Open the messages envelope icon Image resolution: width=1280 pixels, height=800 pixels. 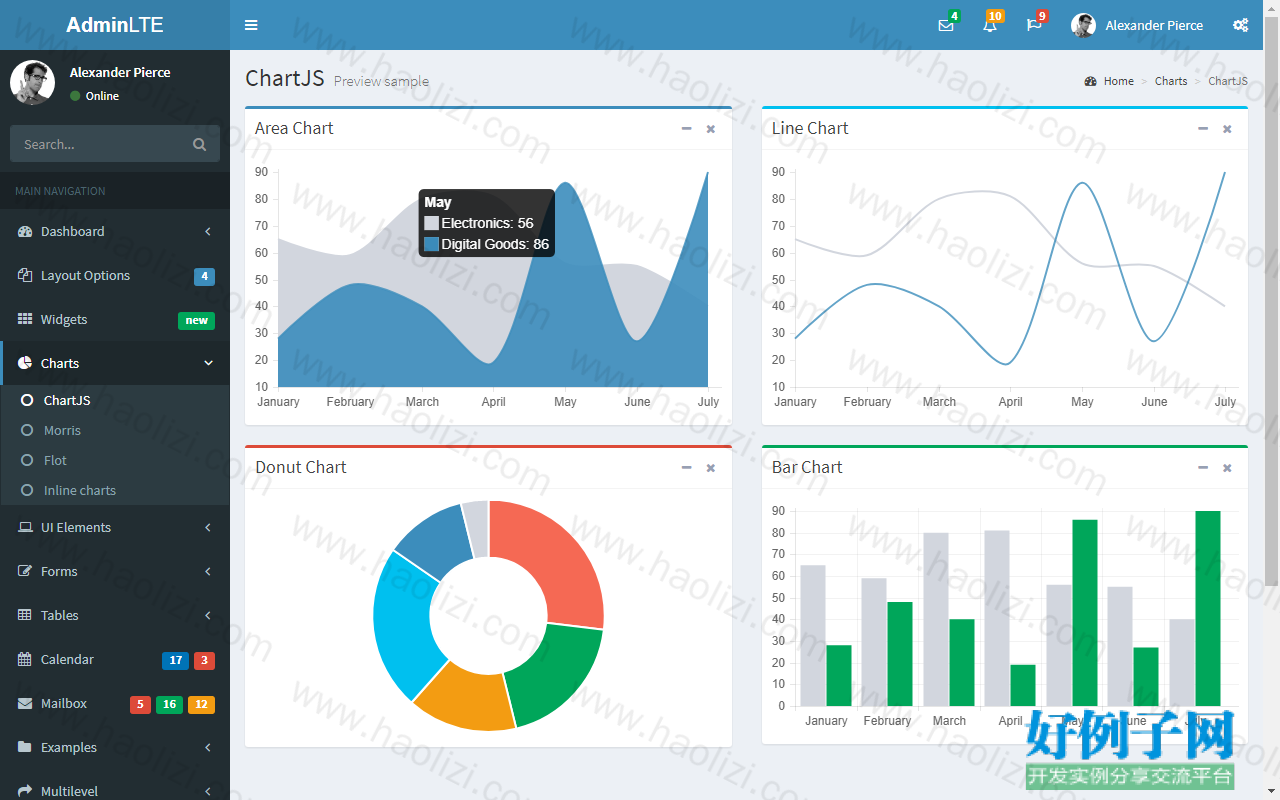point(946,25)
